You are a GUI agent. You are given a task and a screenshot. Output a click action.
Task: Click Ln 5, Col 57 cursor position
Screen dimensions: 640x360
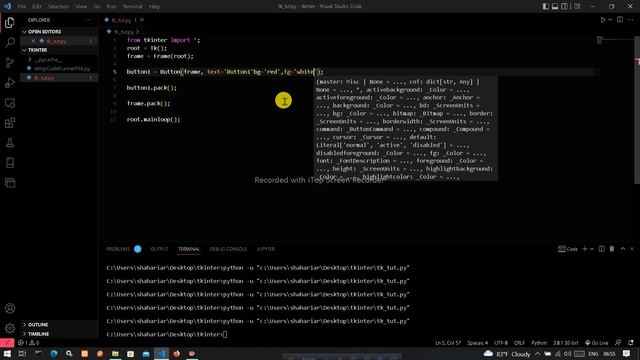(448, 343)
